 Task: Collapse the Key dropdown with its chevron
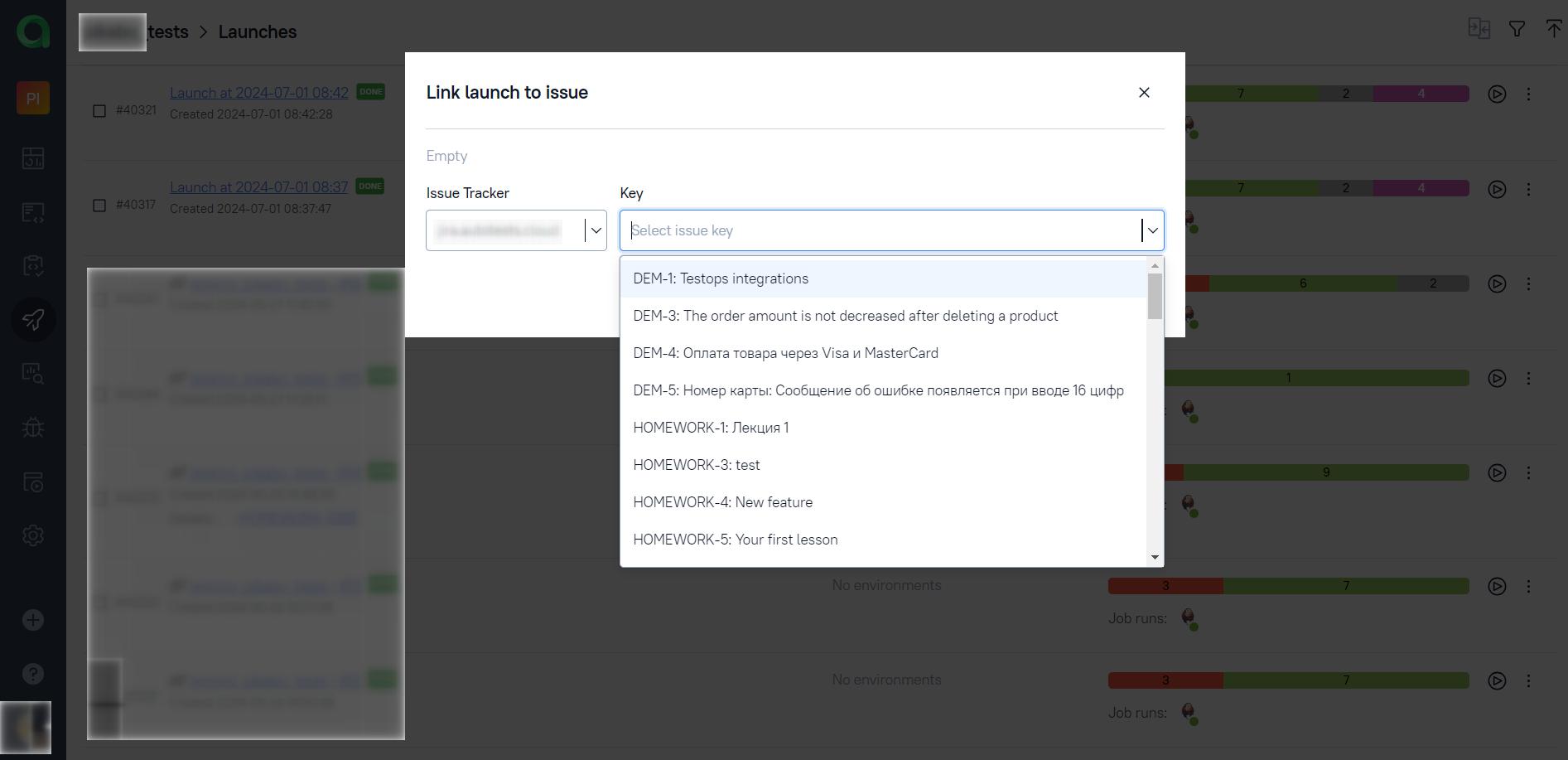coord(1152,230)
